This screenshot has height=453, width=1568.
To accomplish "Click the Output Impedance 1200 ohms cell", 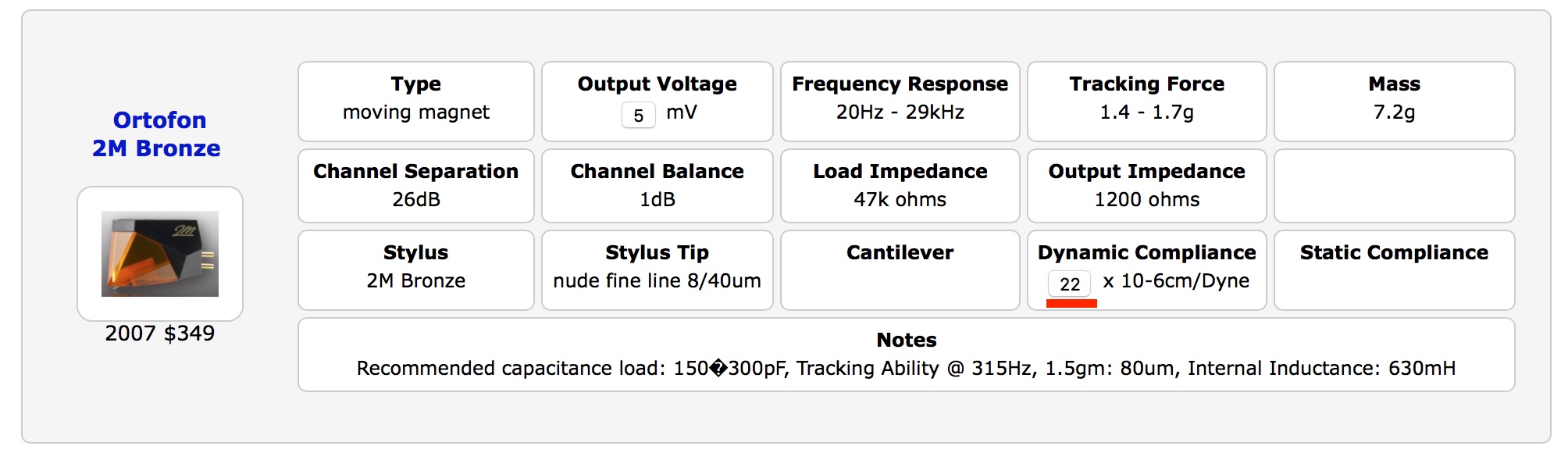I will click(1146, 186).
